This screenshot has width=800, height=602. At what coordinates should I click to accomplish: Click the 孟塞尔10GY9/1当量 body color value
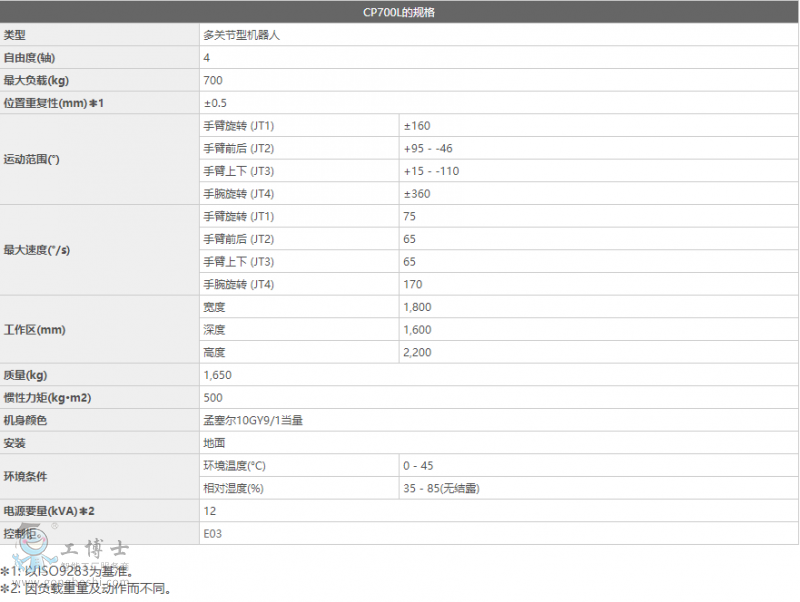click(x=253, y=421)
